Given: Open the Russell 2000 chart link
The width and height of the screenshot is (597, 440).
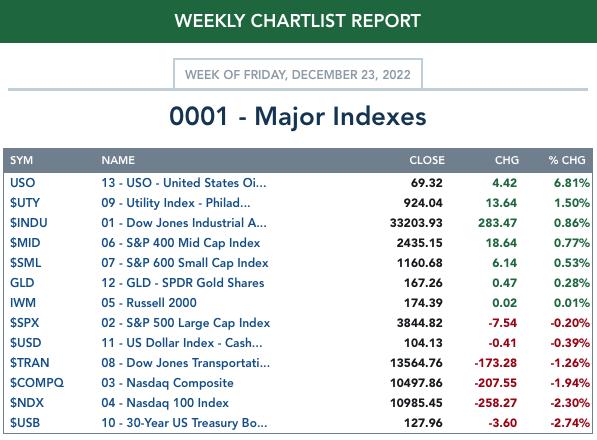Looking at the screenshot, I should 149,303.
